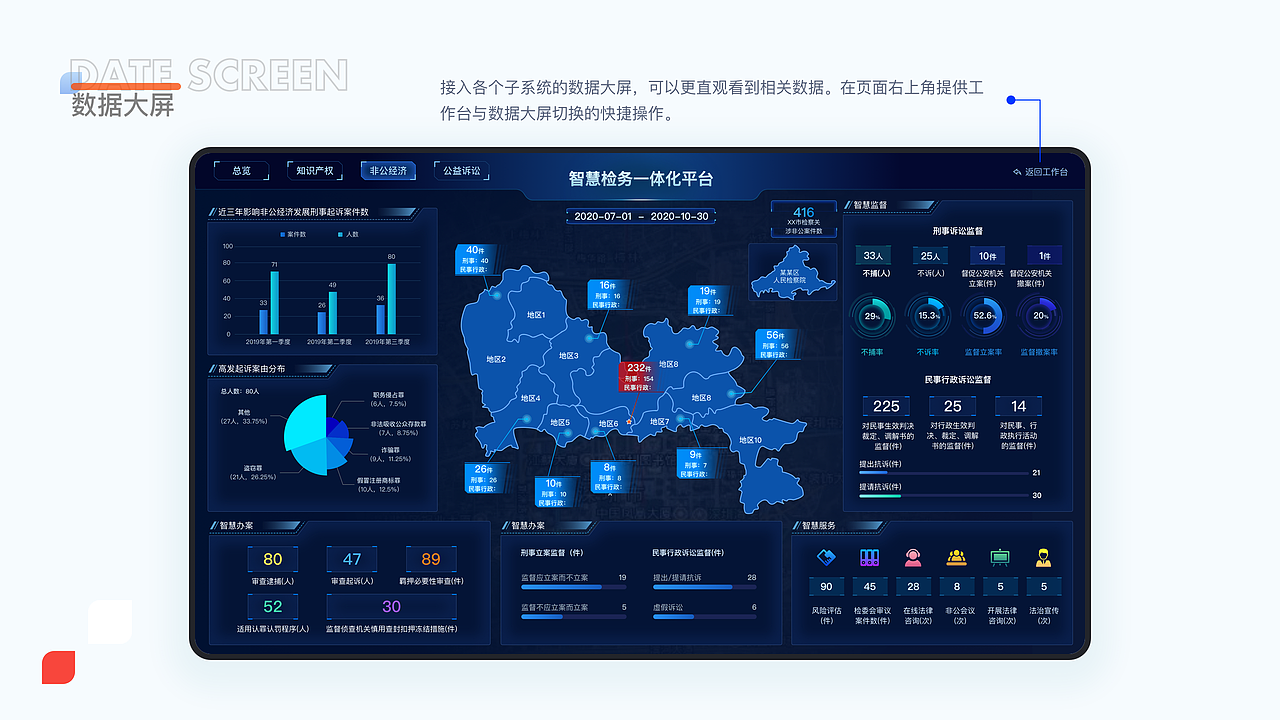Toggle the 监督立案率 gauge ring

tap(984, 318)
